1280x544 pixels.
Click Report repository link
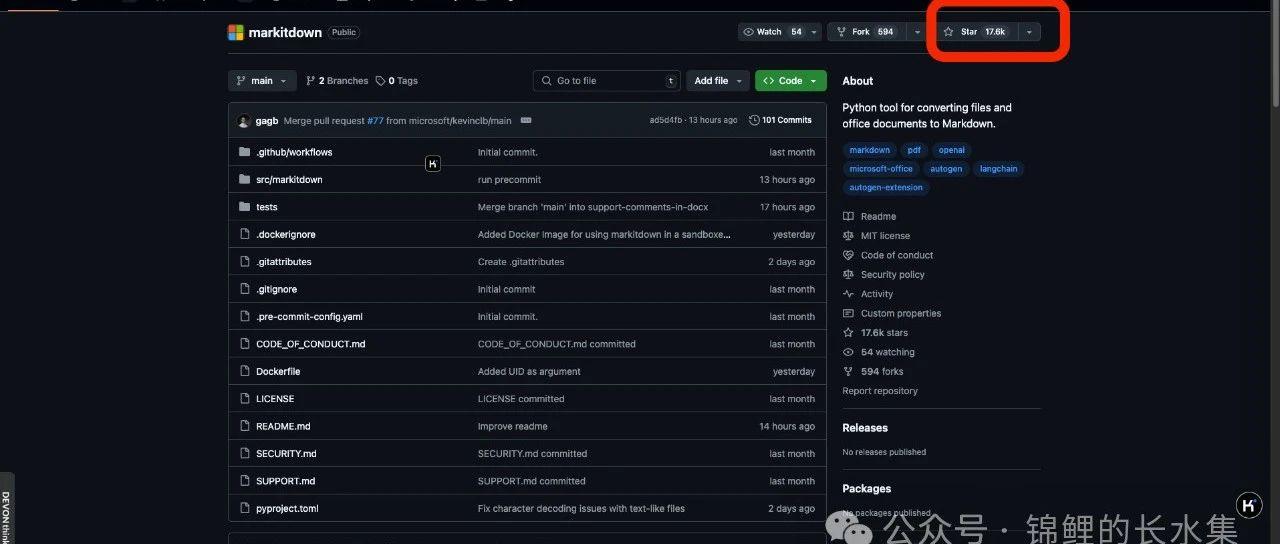(x=880, y=391)
